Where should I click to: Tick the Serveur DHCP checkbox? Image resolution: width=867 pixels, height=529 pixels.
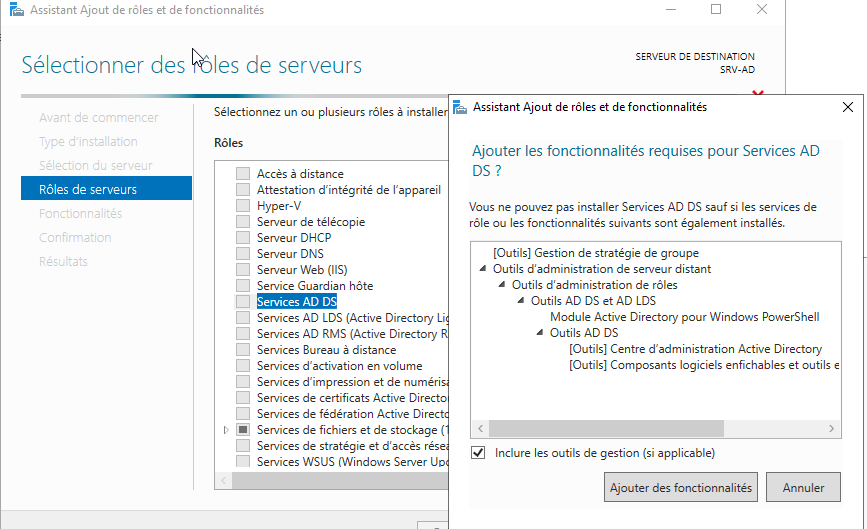[243, 238]
